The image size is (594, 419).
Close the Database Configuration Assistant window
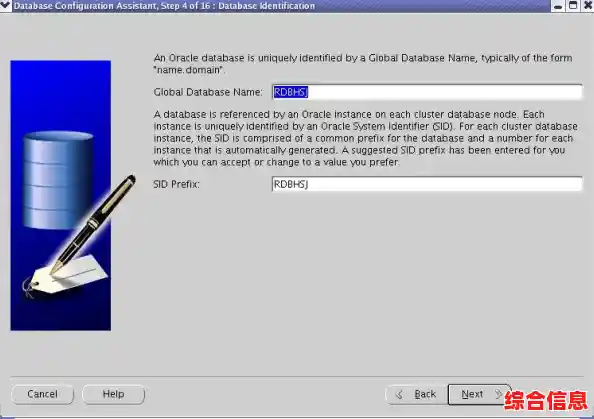click(588, 6)
